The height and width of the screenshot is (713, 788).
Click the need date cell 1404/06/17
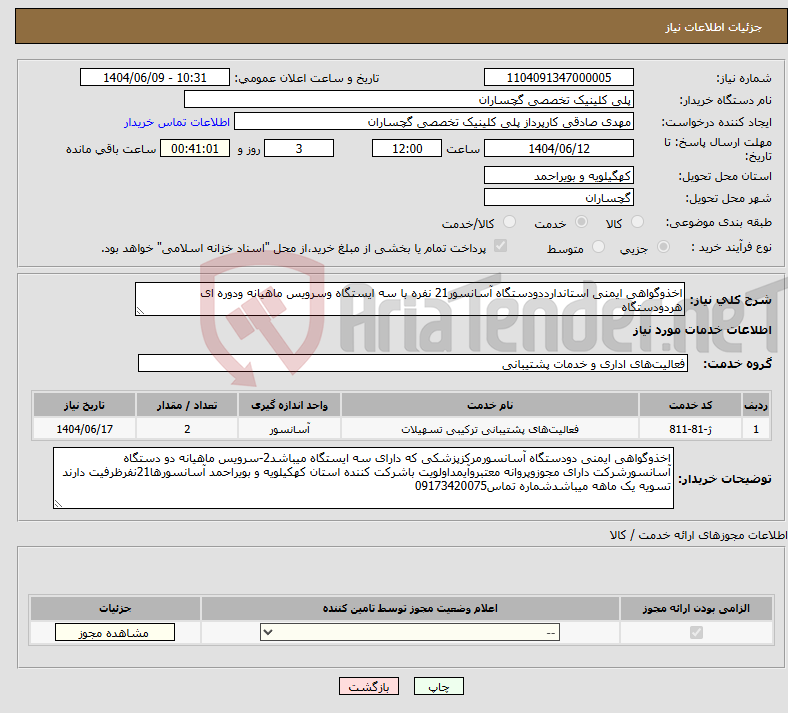[x=84, y=429]
